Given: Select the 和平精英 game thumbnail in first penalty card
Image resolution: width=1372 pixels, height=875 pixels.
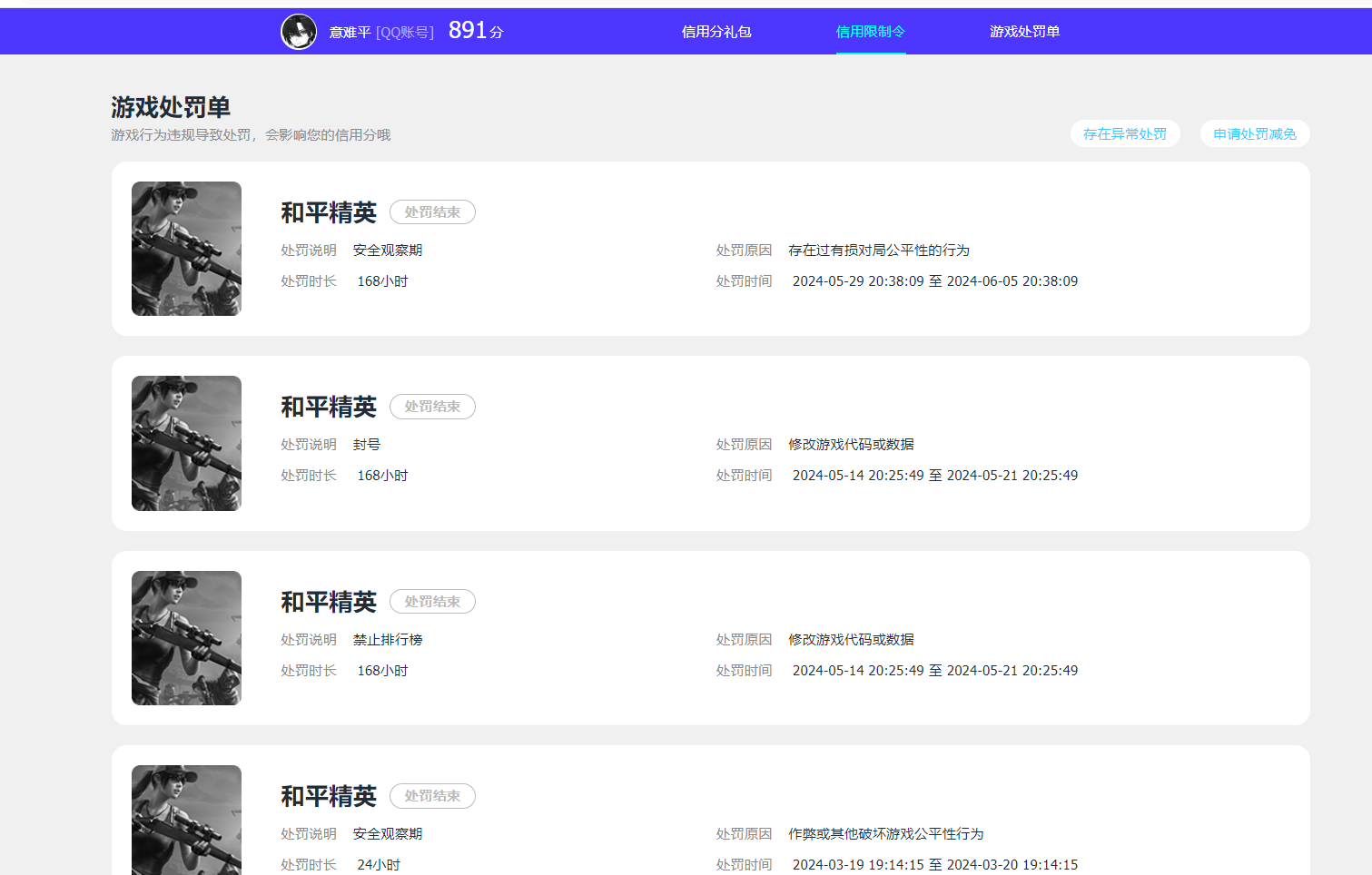Looking at the screenshot, I should [186, 249].
